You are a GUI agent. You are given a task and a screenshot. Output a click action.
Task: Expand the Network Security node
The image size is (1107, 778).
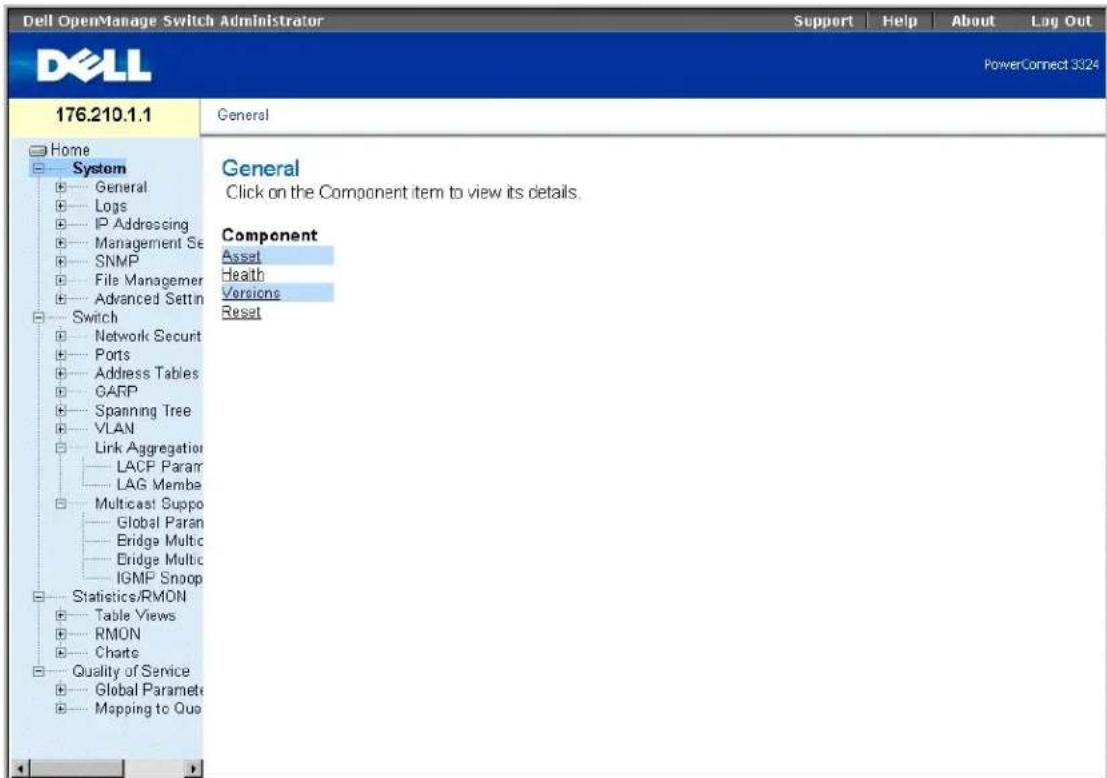tap(61, 336)
